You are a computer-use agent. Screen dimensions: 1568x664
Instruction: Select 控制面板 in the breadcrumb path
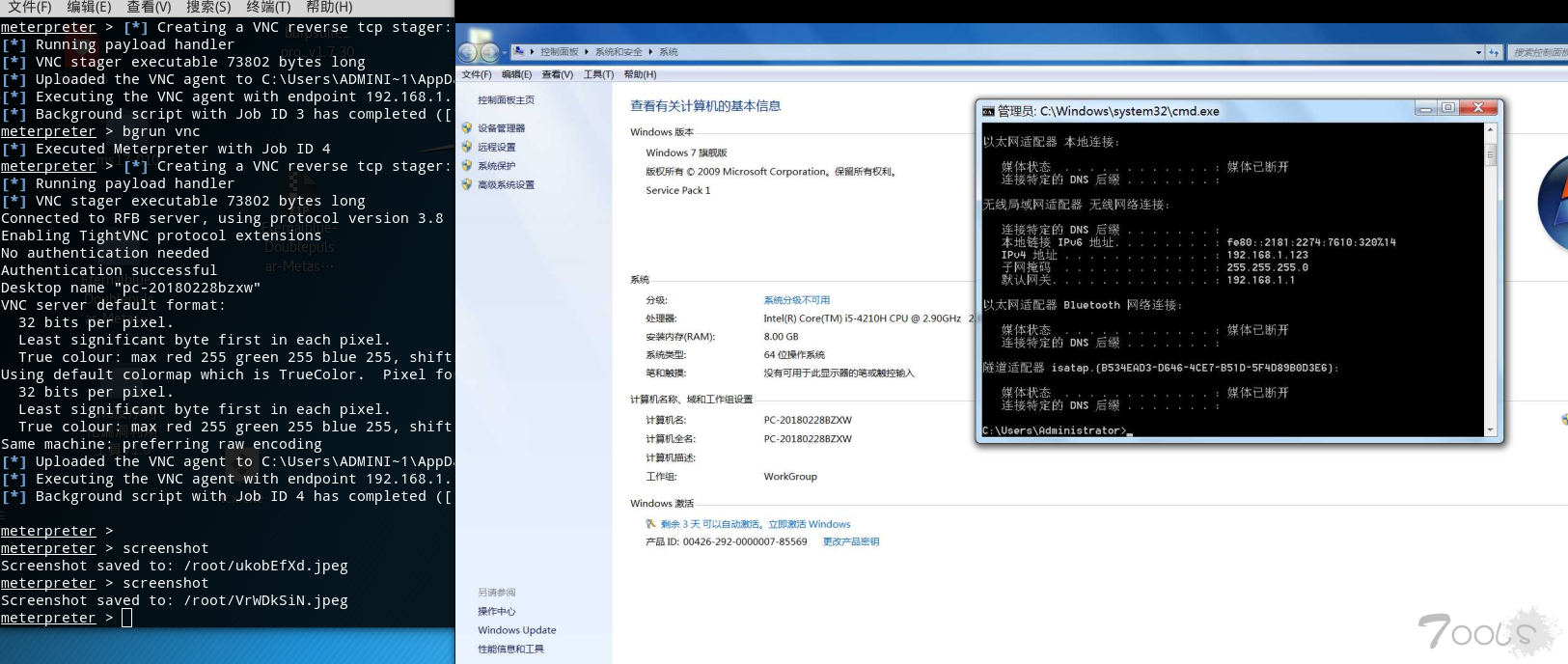pos(559,52)
